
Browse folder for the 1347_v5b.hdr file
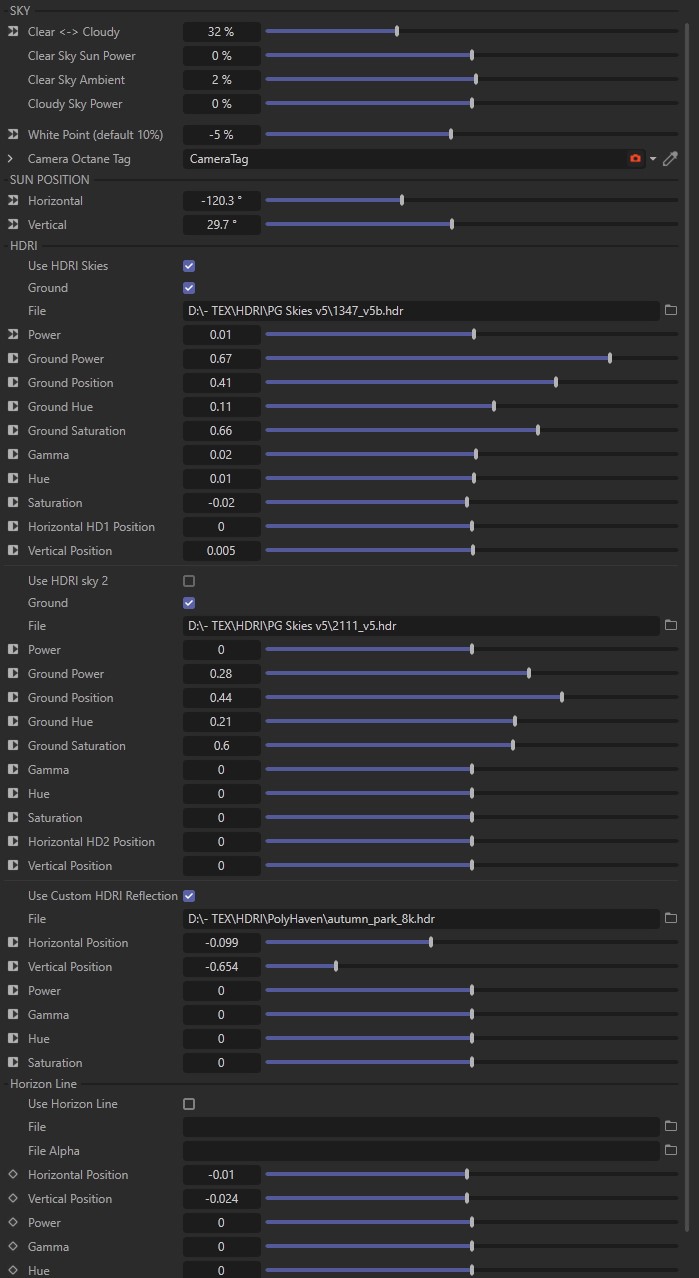(x=671, y=311)
